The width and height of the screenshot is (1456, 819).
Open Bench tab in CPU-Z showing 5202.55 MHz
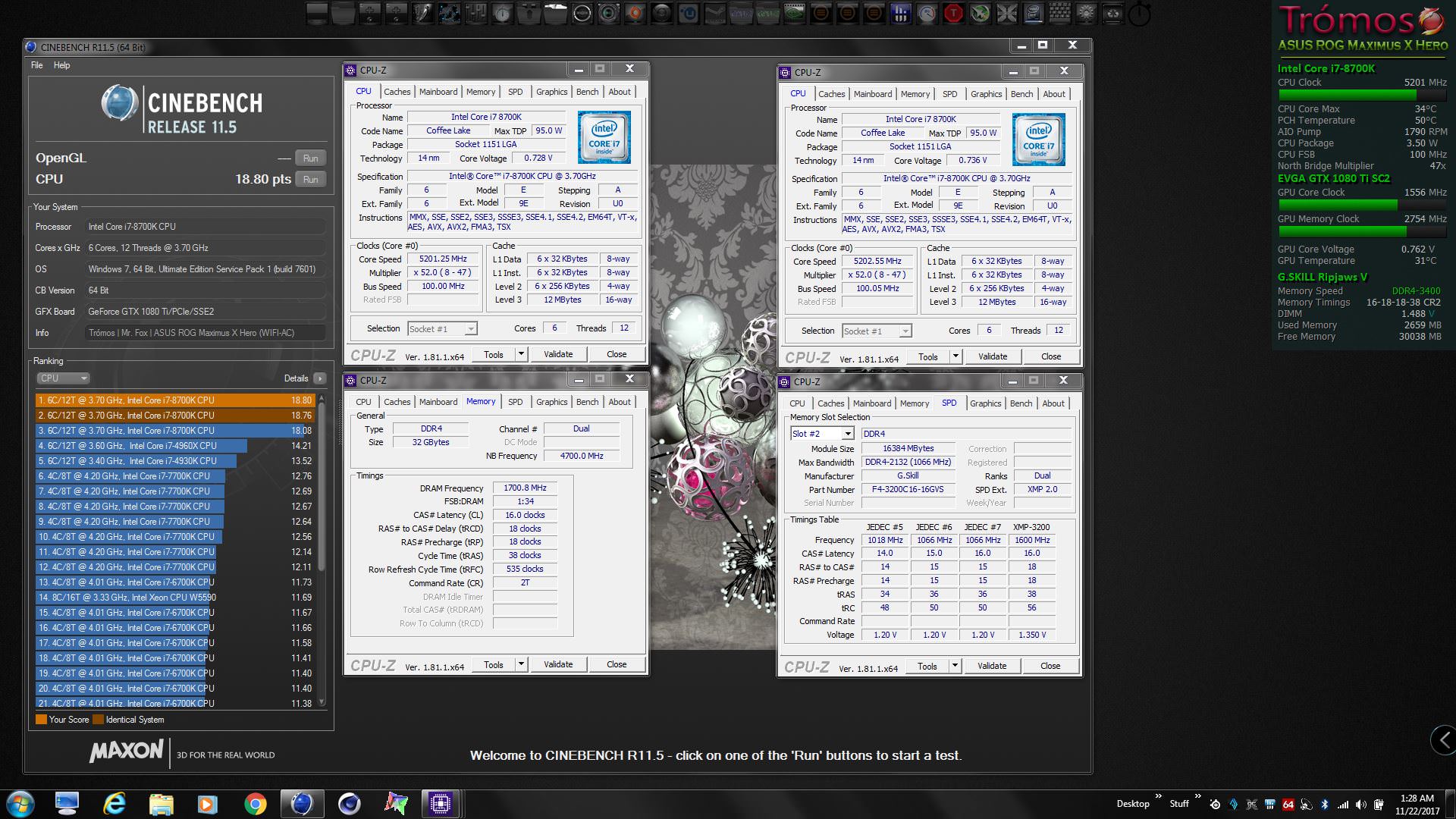pyautogui.click(x=1021, y=94)
